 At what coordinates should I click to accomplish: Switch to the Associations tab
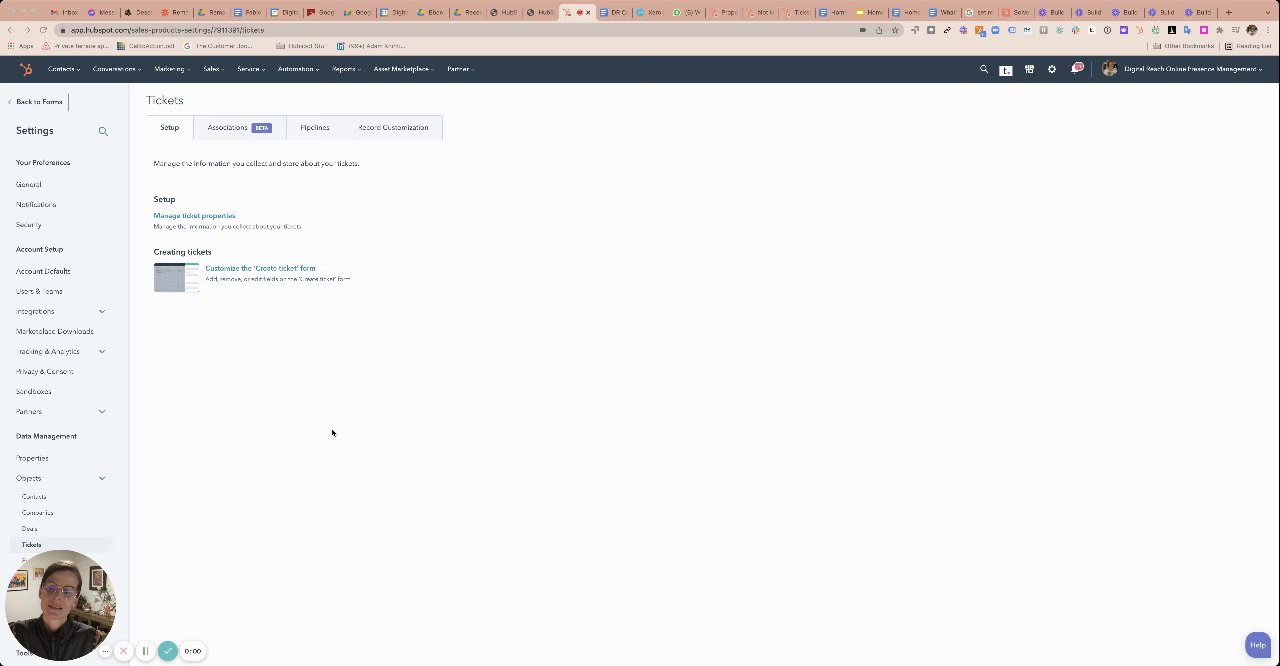(x=239, y=127)
